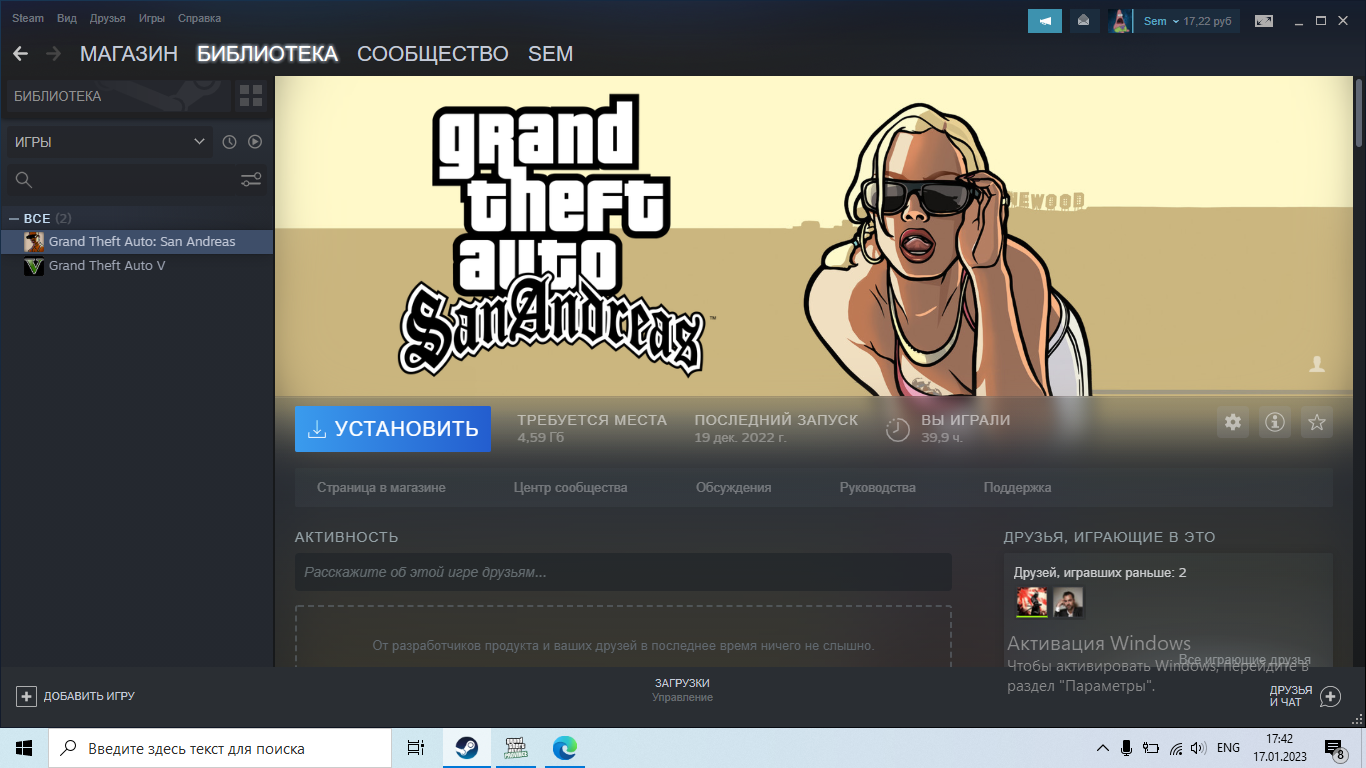Viewport: 1366px width, 768px height.
Task: Click the Sem profile avatar
Action: click(x=1121, y=20)
